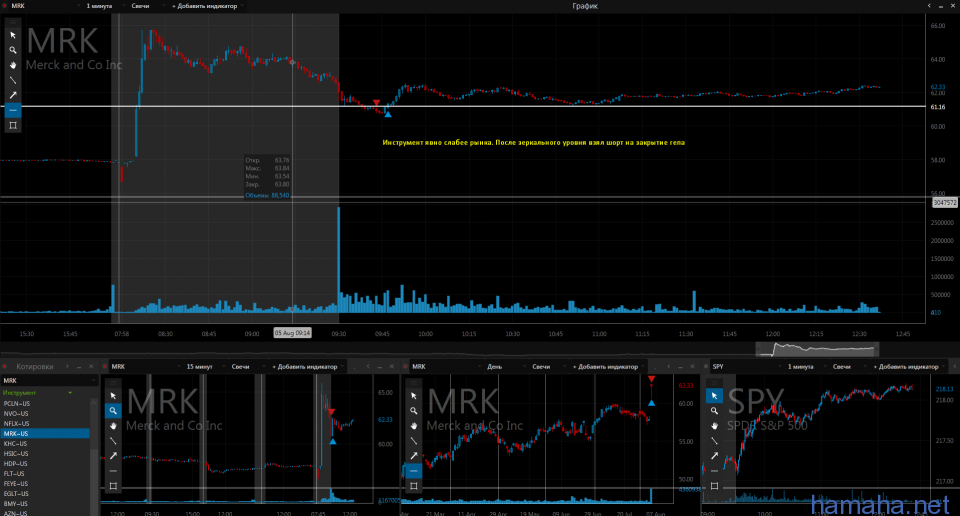This screenshot has height=516, width=960.
Task: Click the '05 Aug 09:14' time marker on axis
Action: pyautogui.click(x=292, y=333)
